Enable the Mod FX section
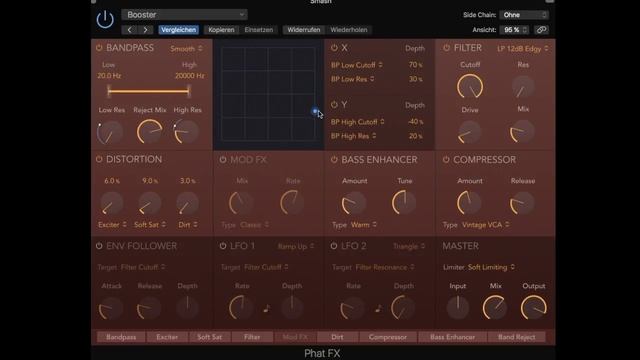Screen dimensions: 640x360 pos(223,160)
